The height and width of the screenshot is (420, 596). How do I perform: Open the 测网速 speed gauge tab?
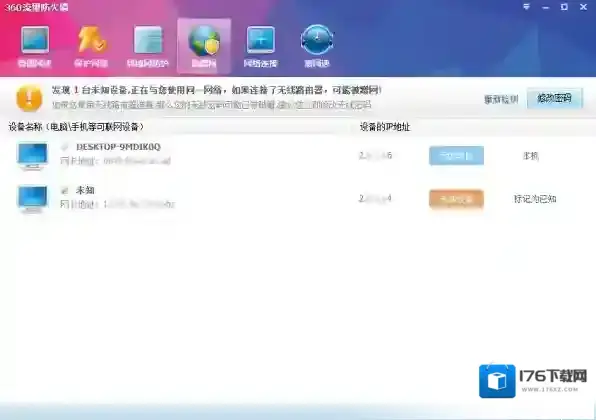point(317,46)
